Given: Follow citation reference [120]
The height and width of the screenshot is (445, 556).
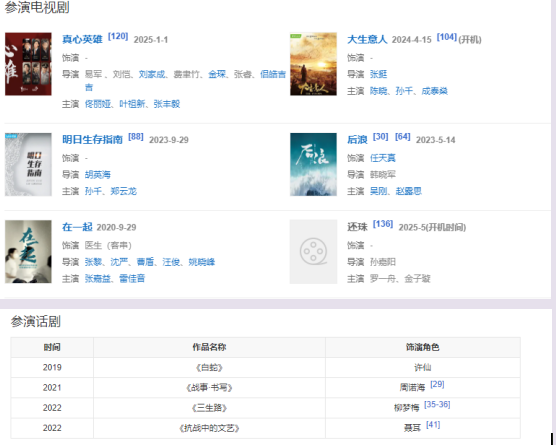Looking at the screenshot, I should click(x=118, y=36).
